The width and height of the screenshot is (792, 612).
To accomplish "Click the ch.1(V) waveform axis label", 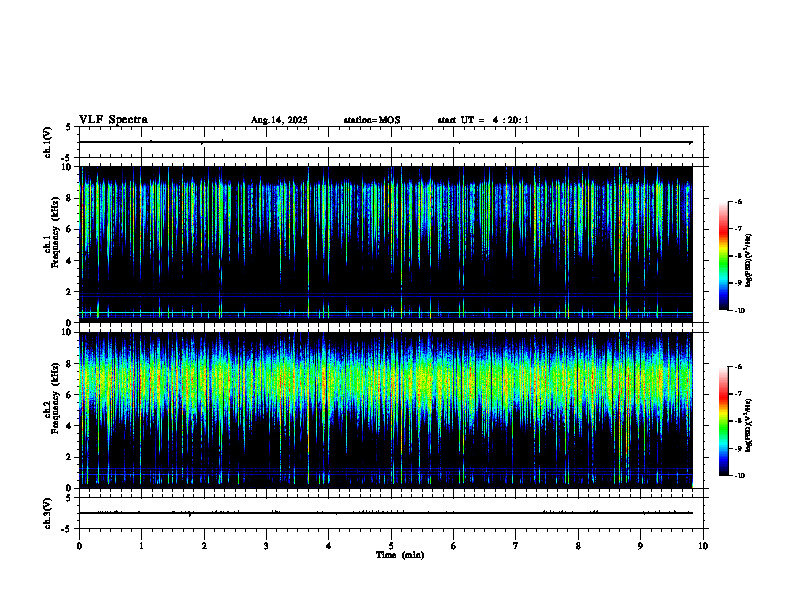I will [x=48, y=142].
